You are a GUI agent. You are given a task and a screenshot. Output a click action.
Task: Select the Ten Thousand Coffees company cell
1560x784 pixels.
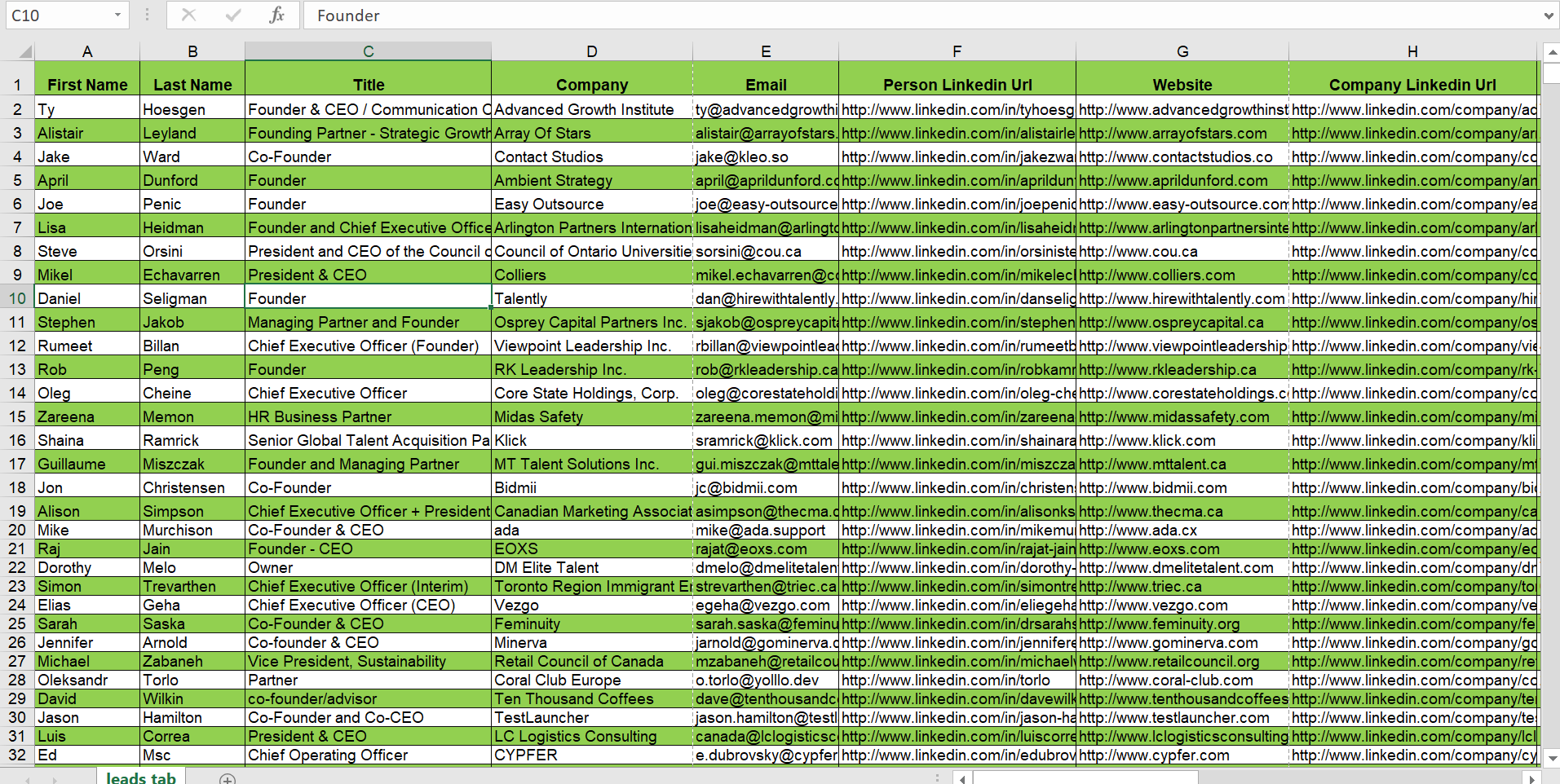[592, 698]
